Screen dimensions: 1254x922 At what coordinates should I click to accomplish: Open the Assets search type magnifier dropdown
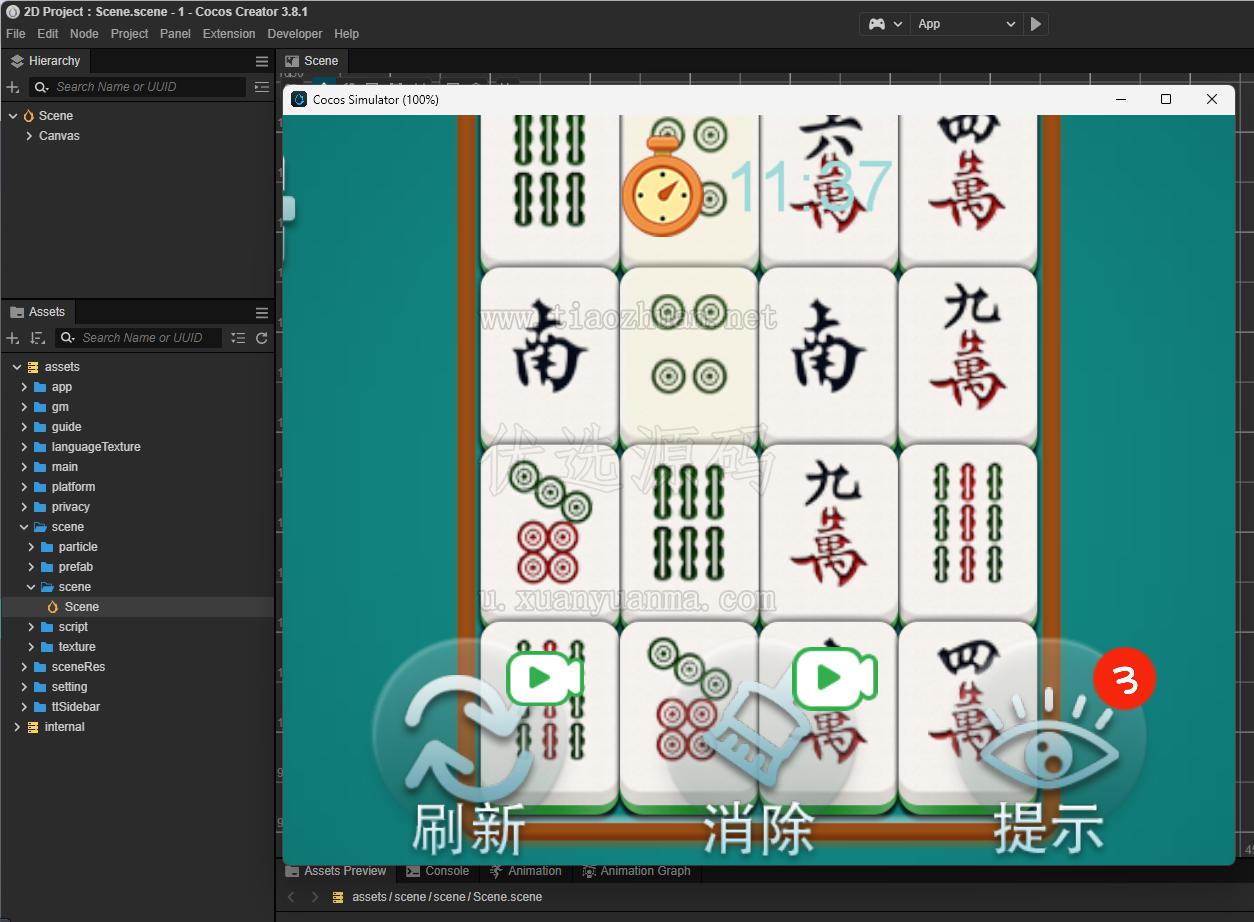click(x=67, y=338)
